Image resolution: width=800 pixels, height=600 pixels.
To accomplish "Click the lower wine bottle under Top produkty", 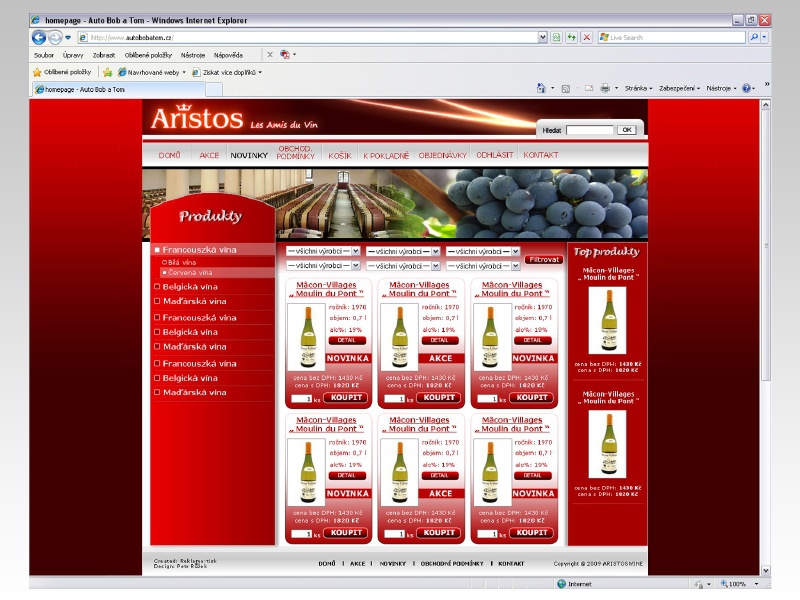I will 607,443.
